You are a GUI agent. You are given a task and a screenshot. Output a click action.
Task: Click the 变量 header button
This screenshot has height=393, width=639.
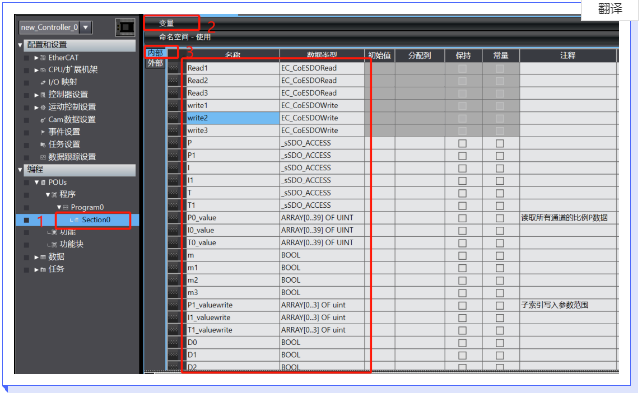(x=166, y=23)
